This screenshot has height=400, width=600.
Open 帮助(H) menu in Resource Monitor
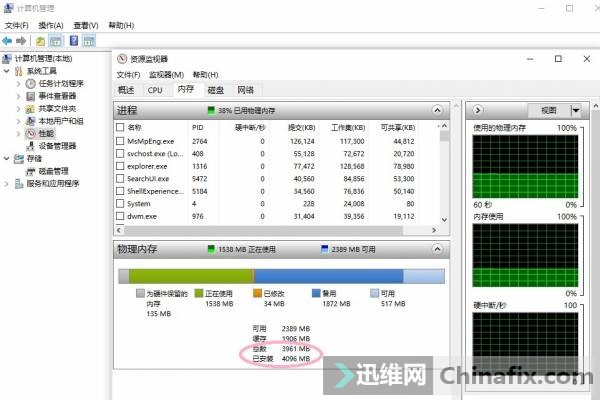[x=205, y=75]
